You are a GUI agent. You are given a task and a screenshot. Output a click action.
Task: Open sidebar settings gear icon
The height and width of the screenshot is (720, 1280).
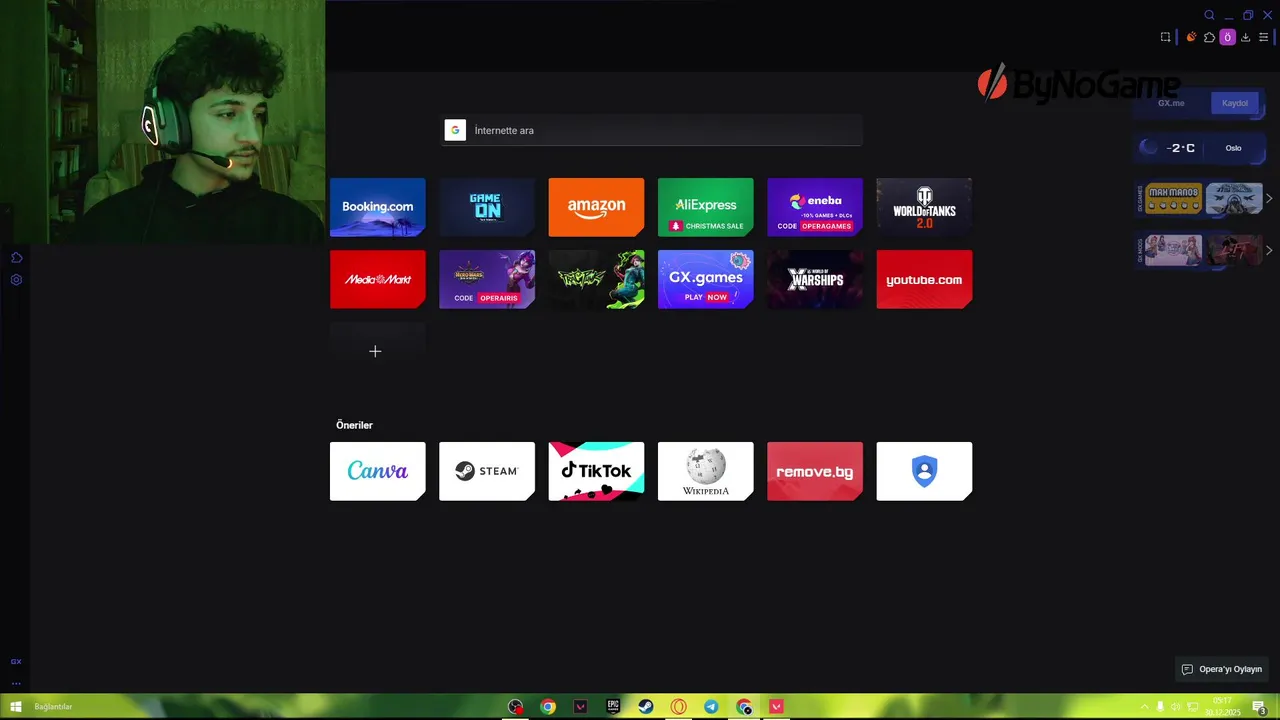(16, 280)
